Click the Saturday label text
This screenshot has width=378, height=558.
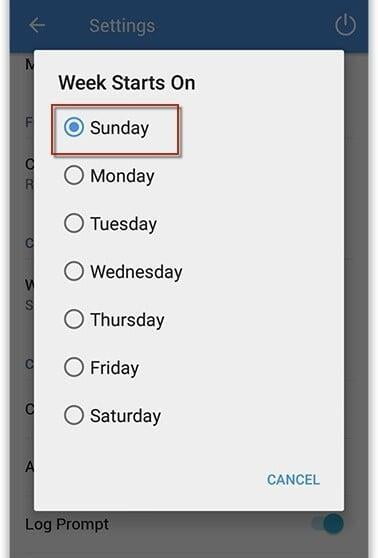125,416
